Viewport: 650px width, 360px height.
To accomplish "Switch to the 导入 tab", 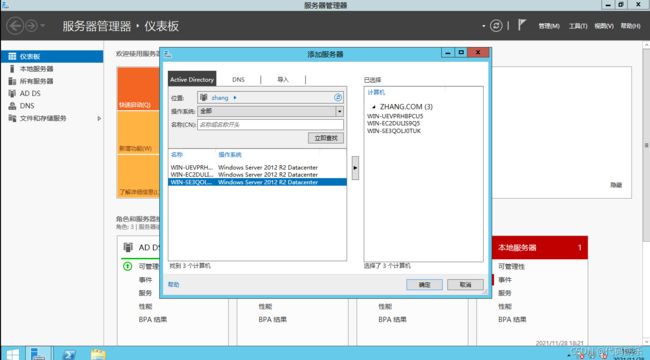I will point(283,80).
